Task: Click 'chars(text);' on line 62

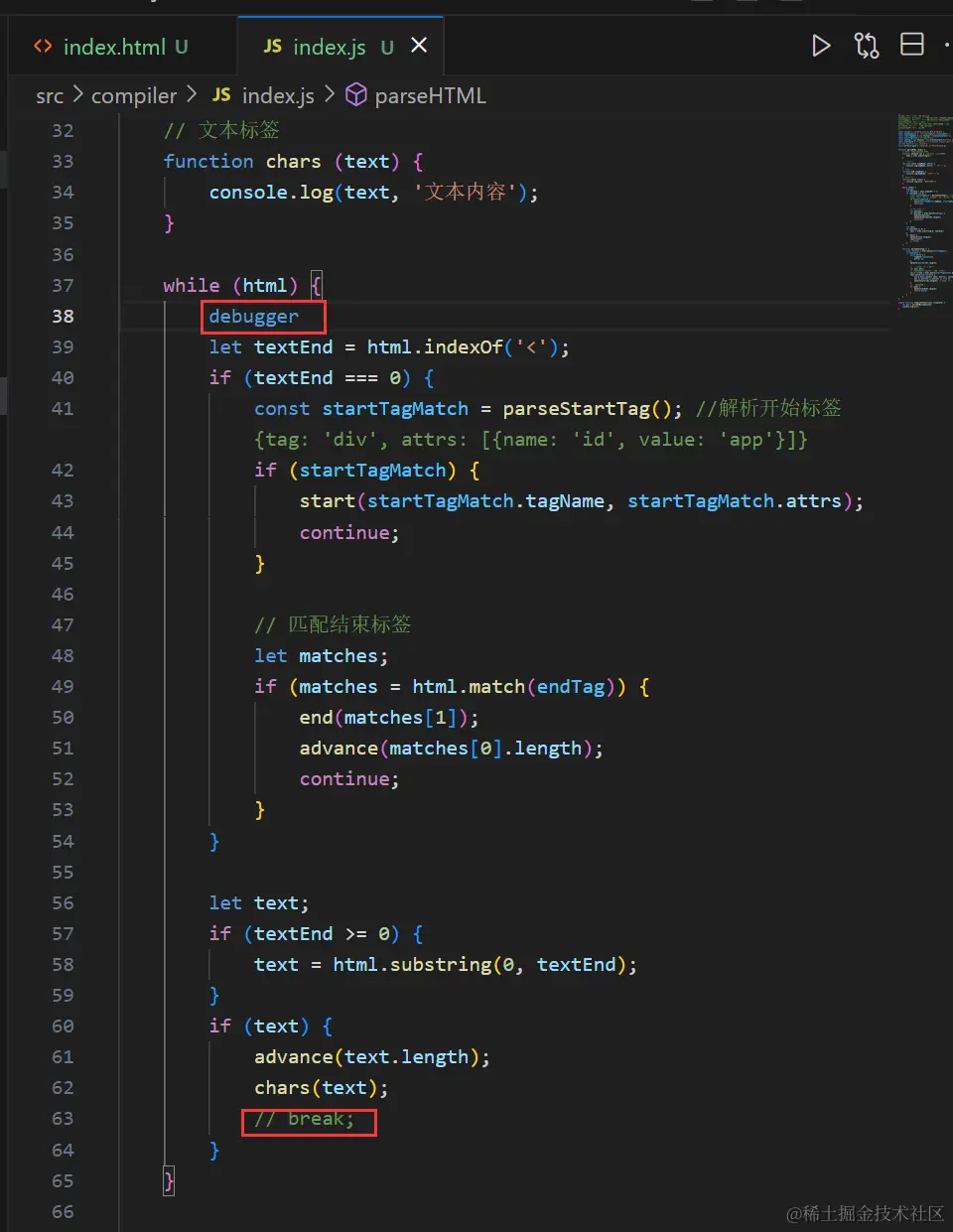Action: [x=321, y=1088]
